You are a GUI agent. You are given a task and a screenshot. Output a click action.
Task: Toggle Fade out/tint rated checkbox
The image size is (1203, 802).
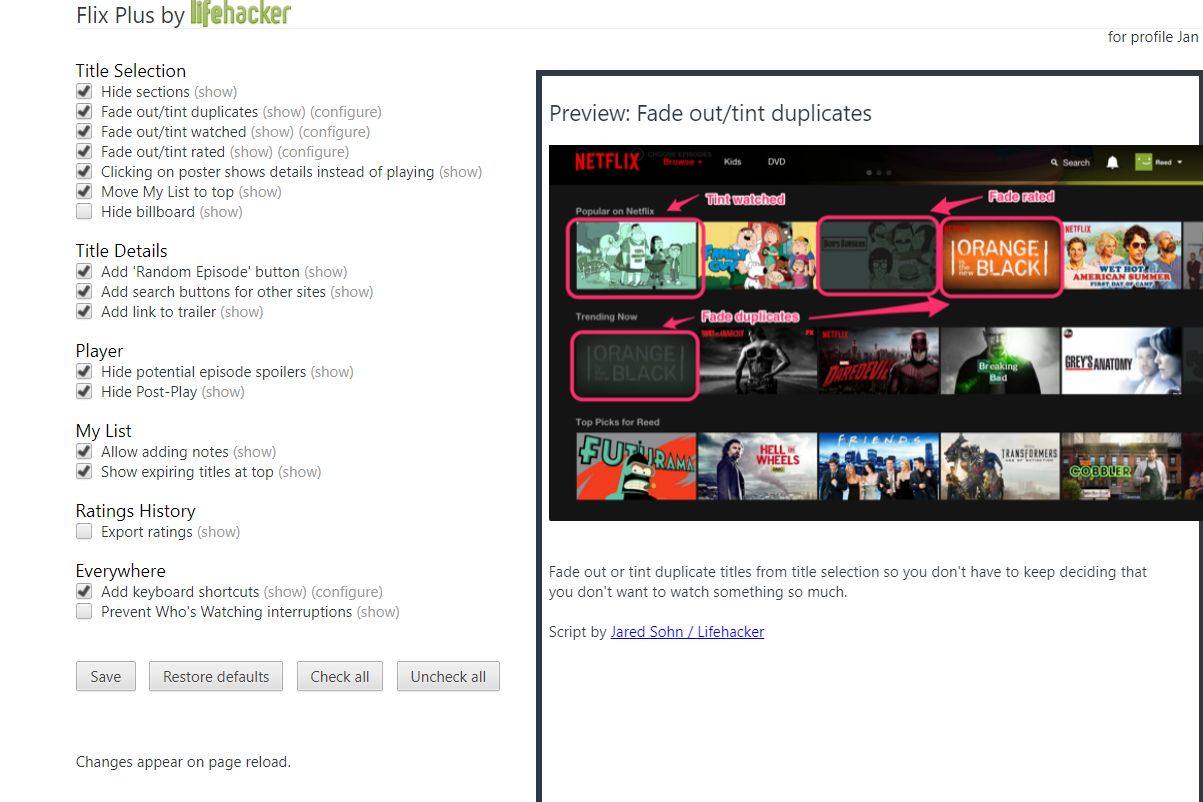pyautogui.click(x=84, y=151)
